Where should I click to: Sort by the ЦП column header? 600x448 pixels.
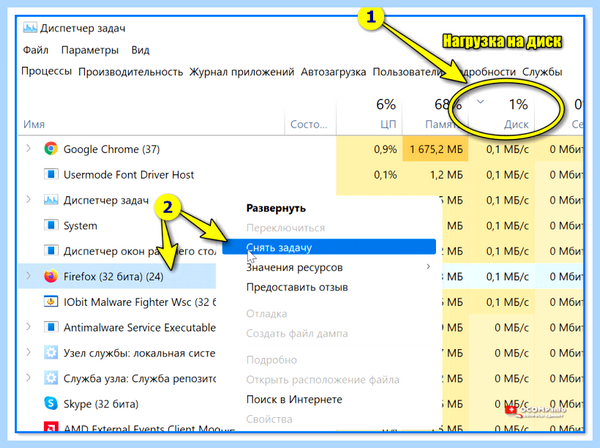388,124
